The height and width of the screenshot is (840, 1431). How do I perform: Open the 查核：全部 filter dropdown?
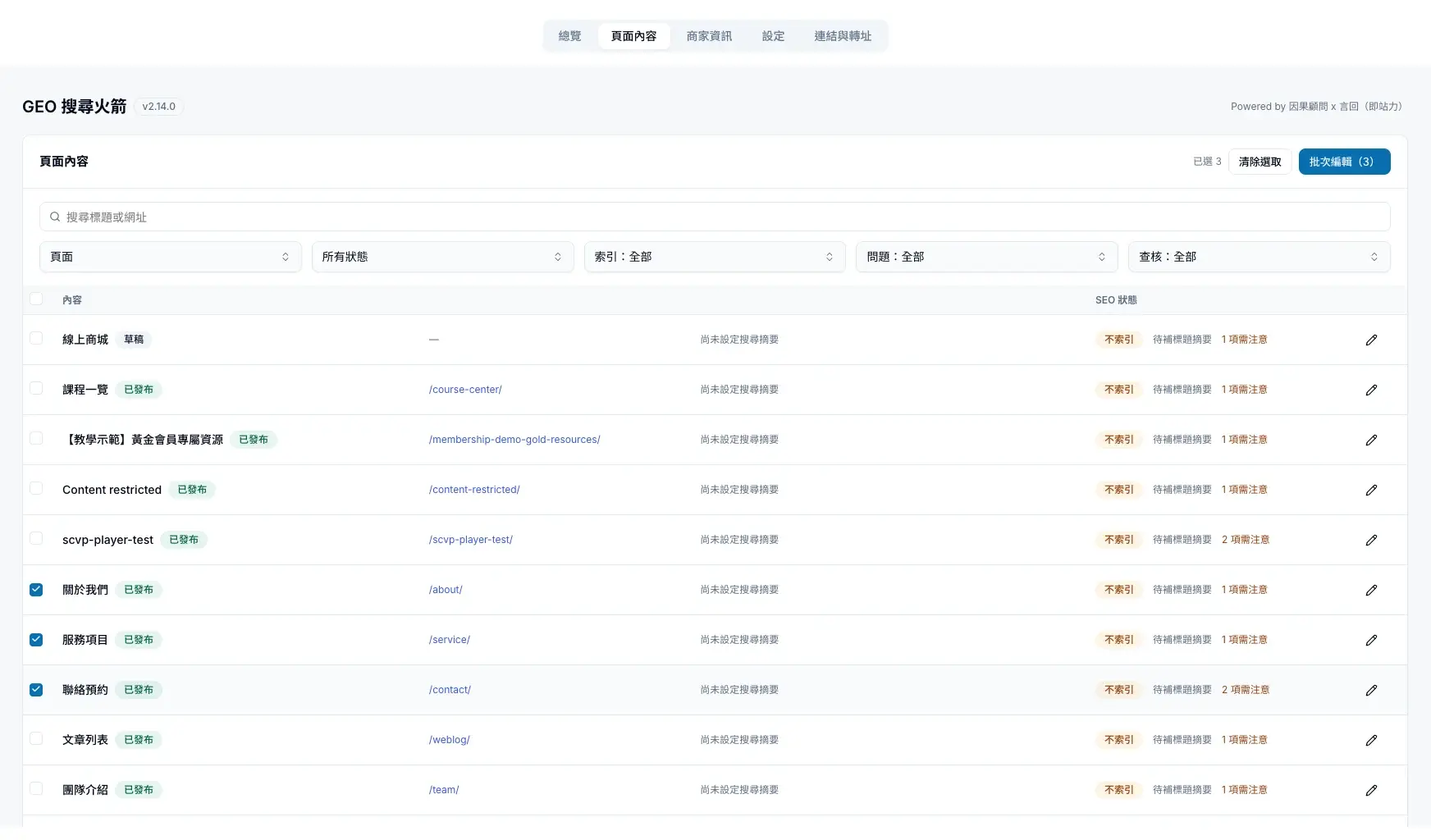click(1259, 257)
